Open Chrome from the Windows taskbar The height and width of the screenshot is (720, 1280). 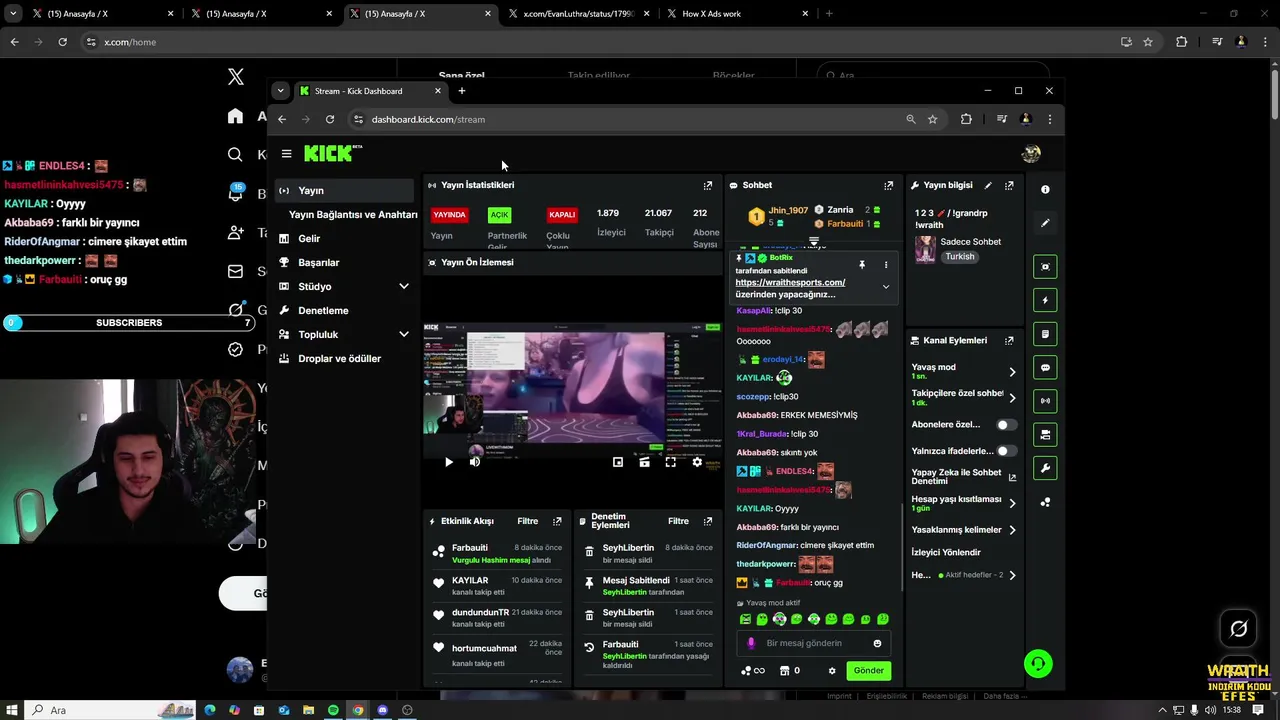click(358, 710)
